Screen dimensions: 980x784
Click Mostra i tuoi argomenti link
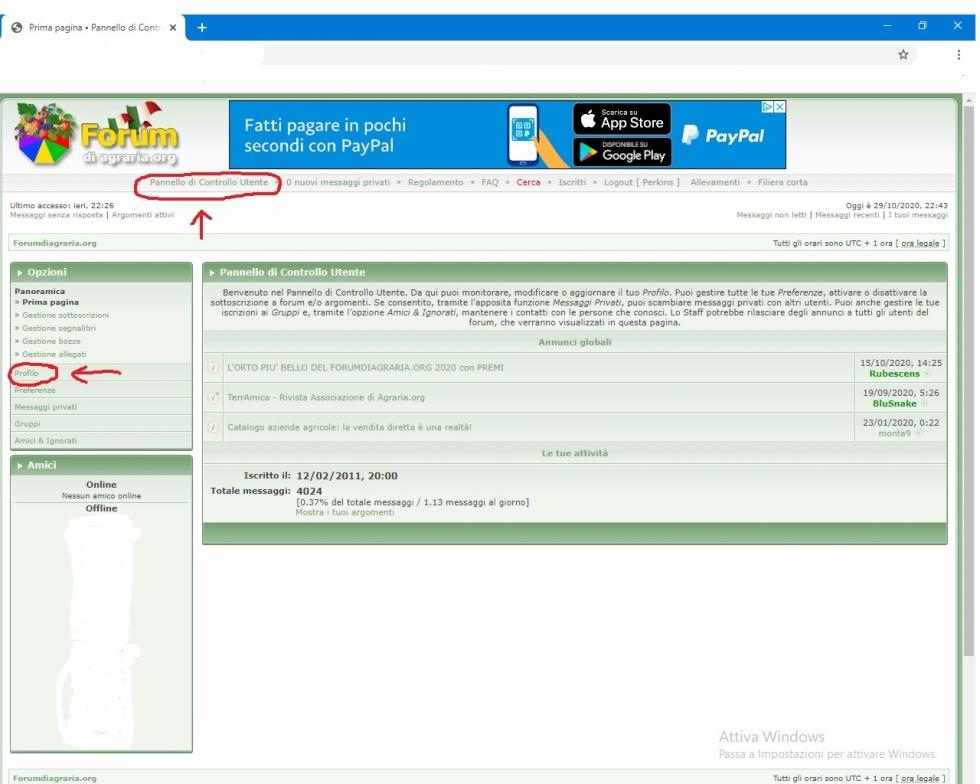(344, 513)
